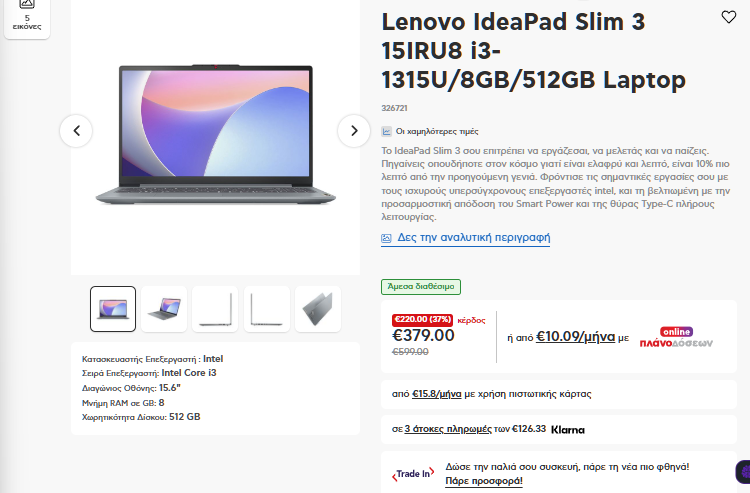The height and width of the screenshot is (493, 750).
Task: Click the price chart icon beside Οι χαμηλότερες τιμές
Action: tap(386, 131)
